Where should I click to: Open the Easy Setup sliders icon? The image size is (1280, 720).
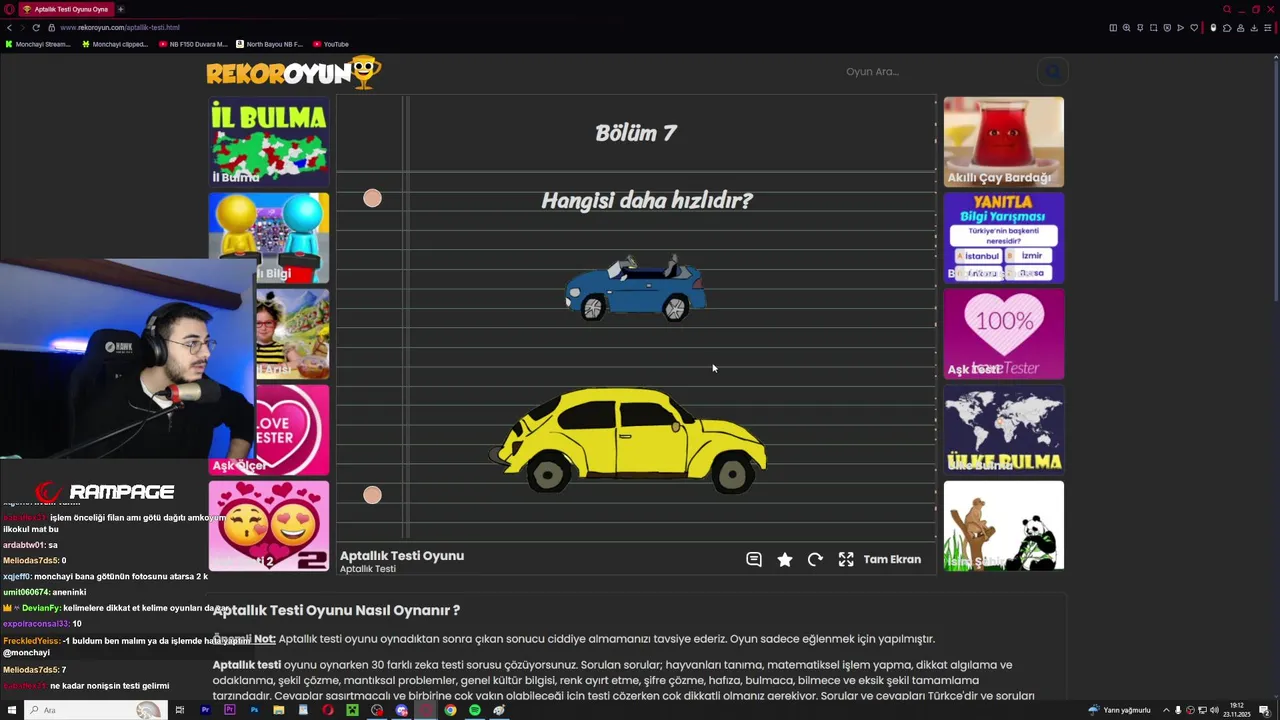coord(1268,28)
